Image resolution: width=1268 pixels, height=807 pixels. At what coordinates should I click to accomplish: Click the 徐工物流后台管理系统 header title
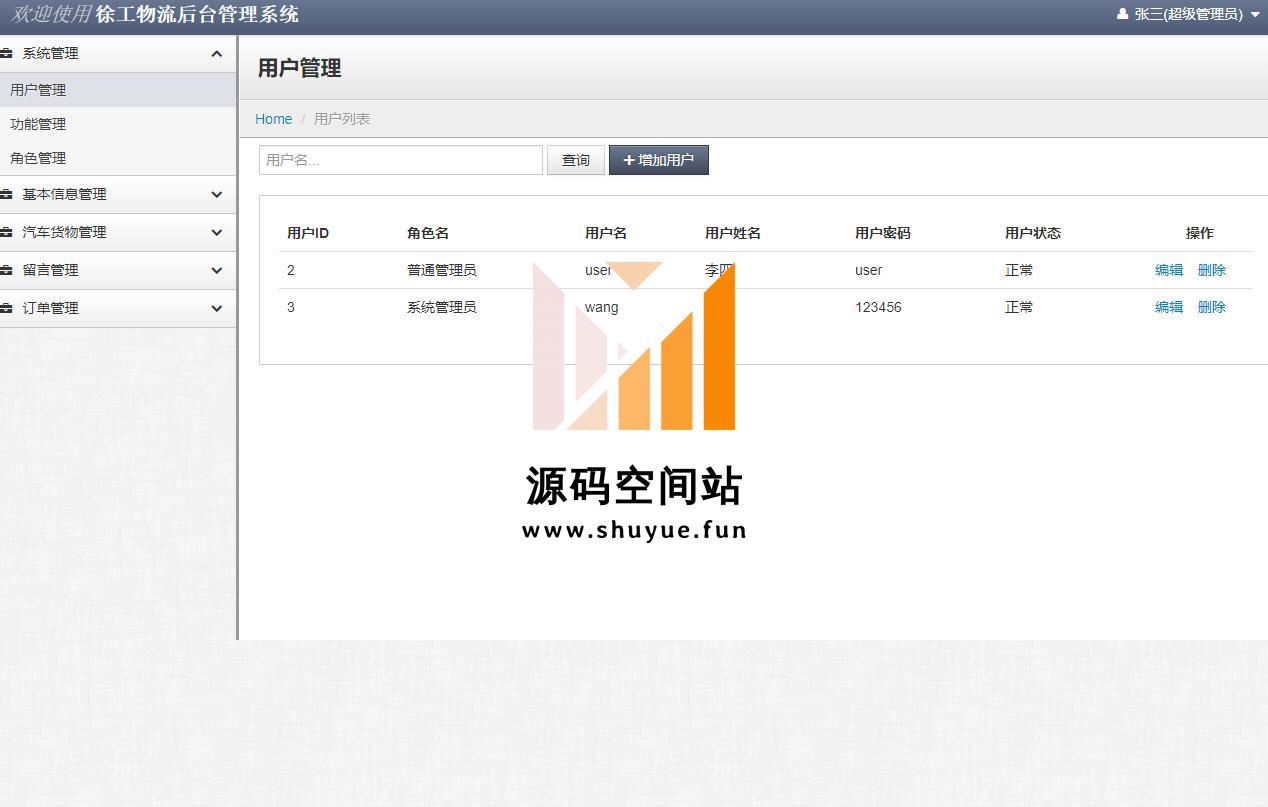click(x=197, y=14)
